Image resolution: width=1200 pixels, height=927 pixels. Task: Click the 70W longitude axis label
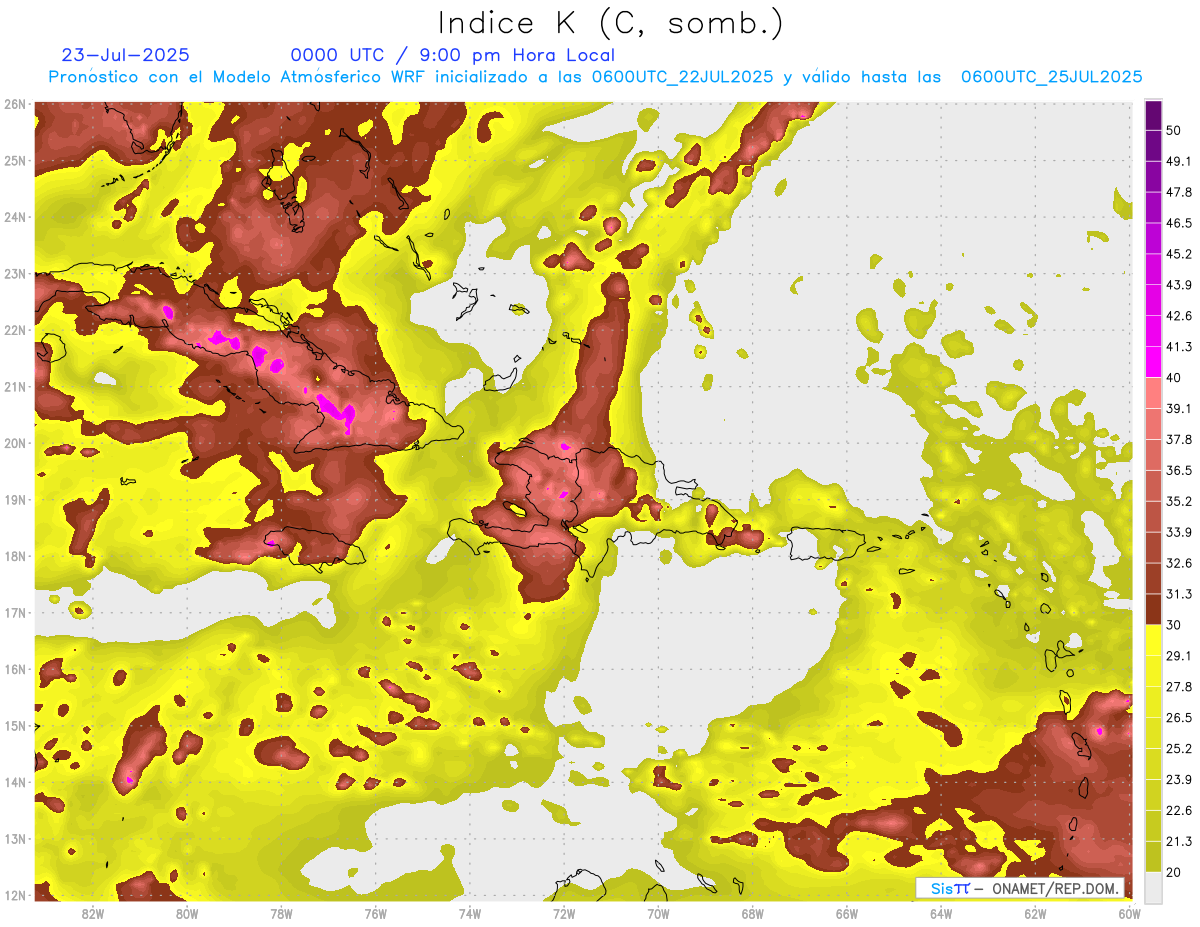click(x=658, y=913)
